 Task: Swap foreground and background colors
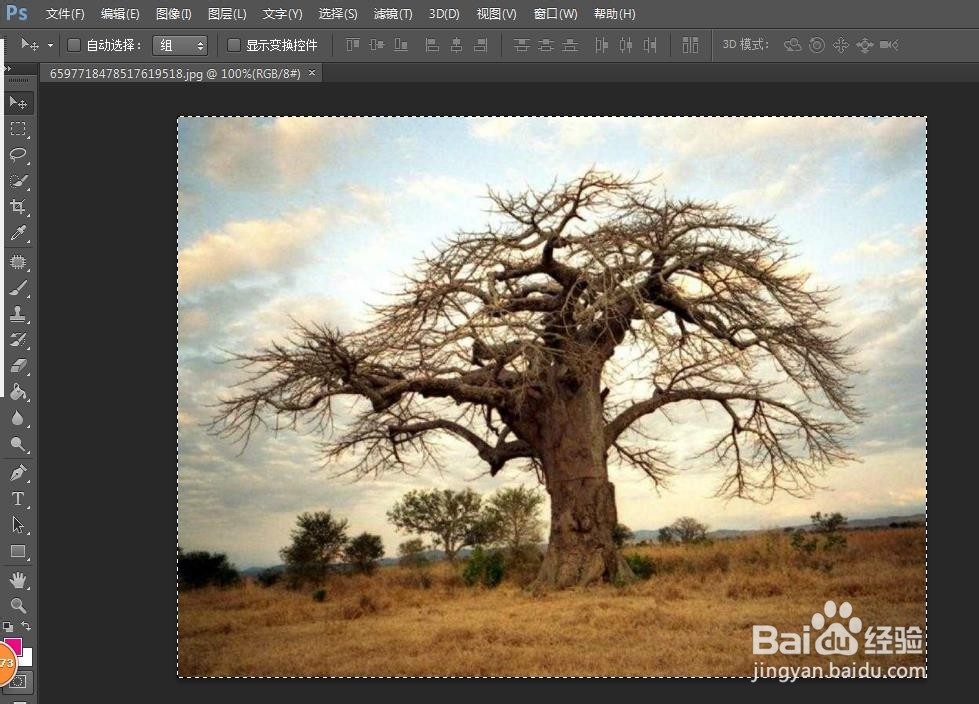26,625
